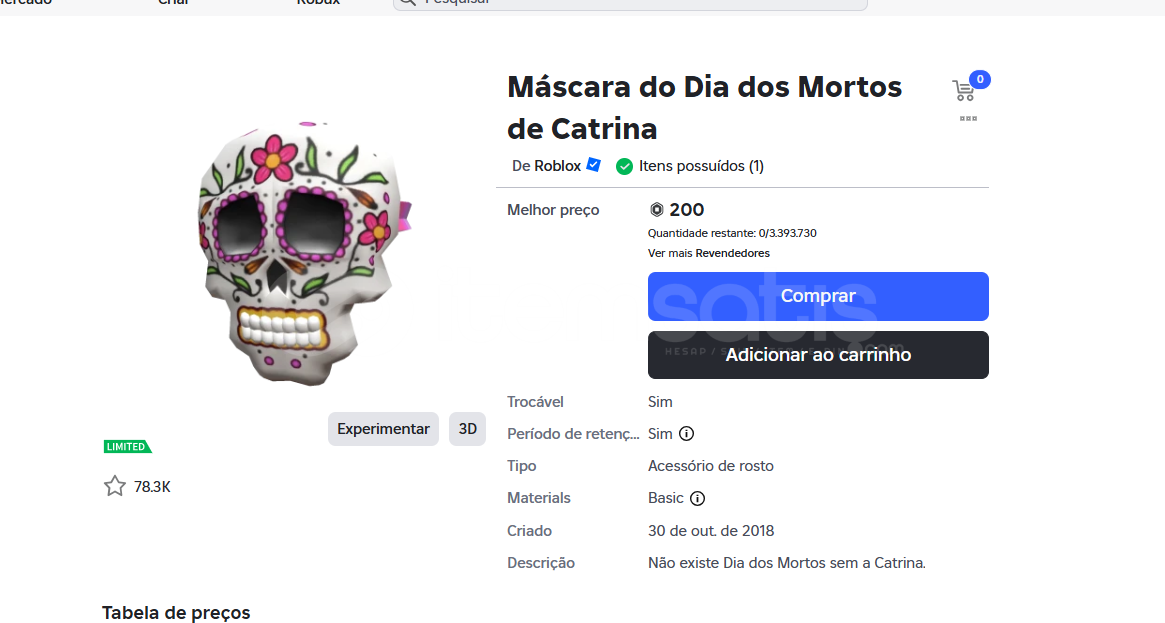Click the blue verified badge beside Roblox

click(594, 165)
